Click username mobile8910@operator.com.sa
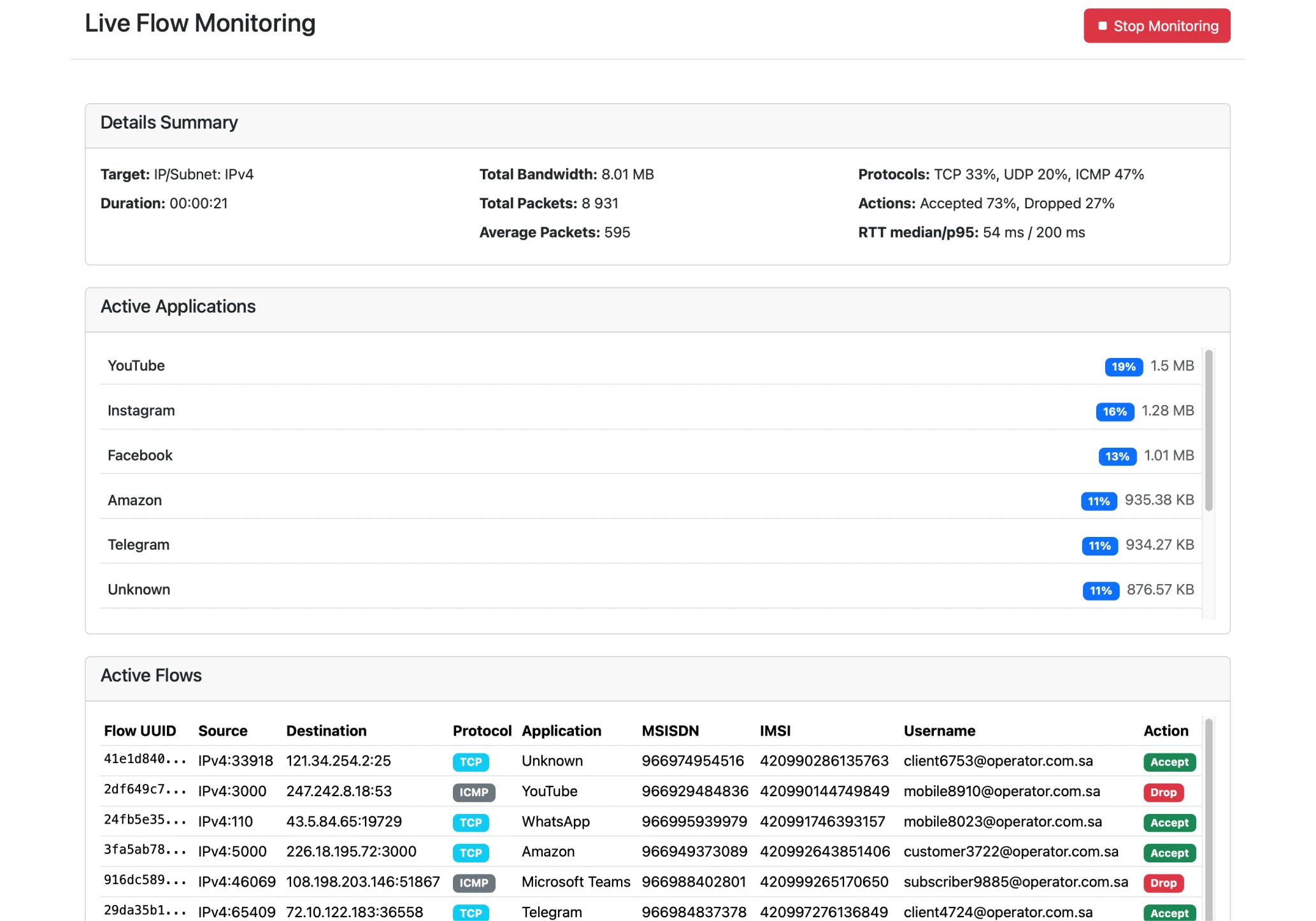 click(1001, 792)
